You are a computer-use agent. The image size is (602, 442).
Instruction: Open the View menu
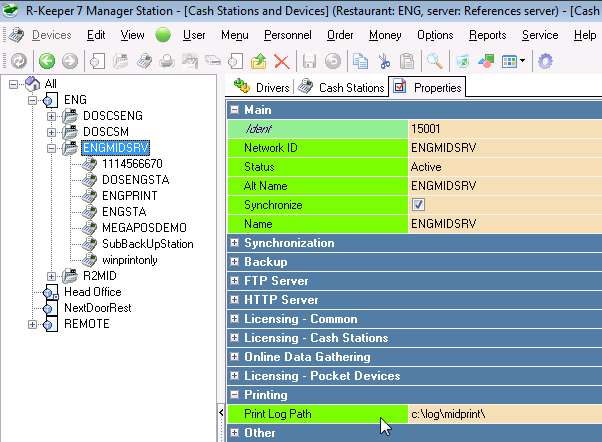point(132,35)
